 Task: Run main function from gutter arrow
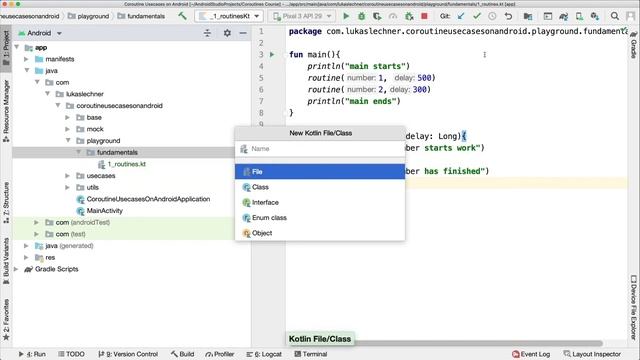pos(272,54)
